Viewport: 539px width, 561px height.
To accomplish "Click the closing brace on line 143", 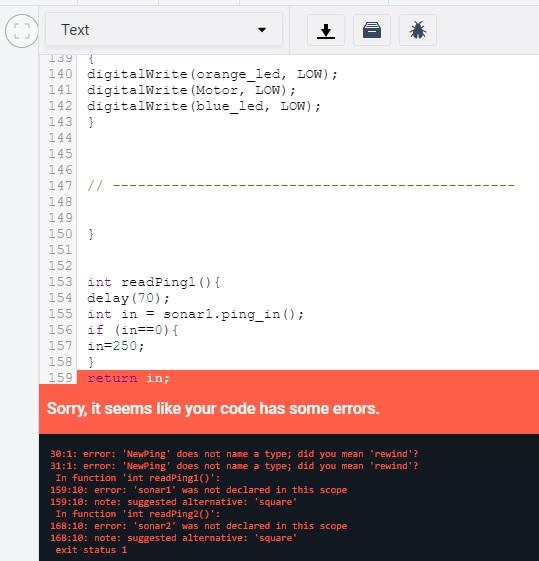I will coord(91,122).
